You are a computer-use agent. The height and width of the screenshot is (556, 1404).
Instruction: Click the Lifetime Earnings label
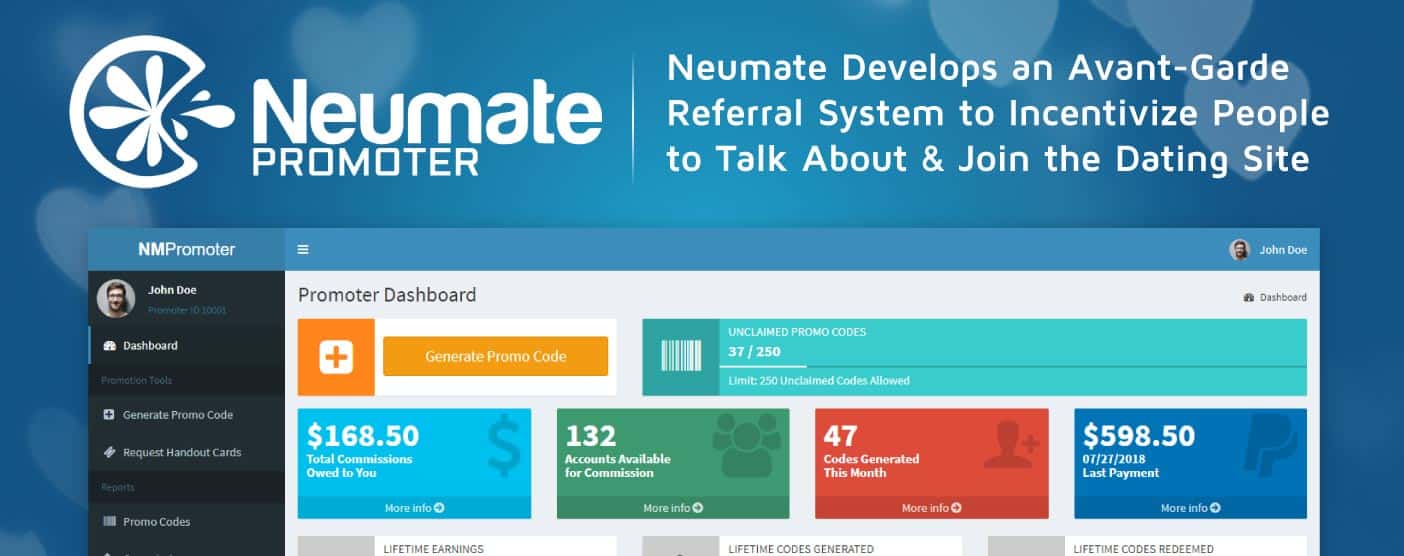[x=434, y=549]
